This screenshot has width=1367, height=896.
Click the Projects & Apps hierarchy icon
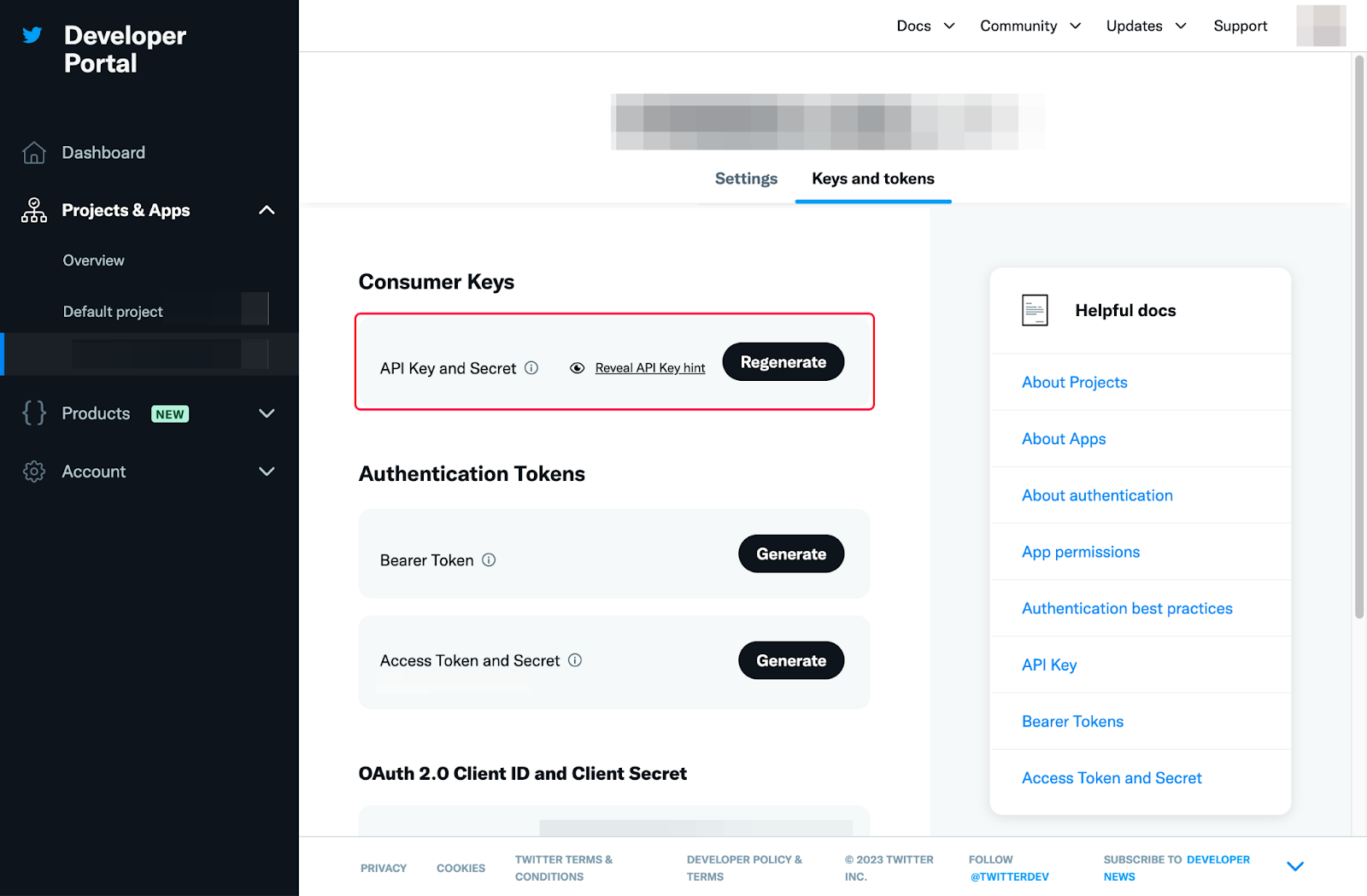point(34,210)
